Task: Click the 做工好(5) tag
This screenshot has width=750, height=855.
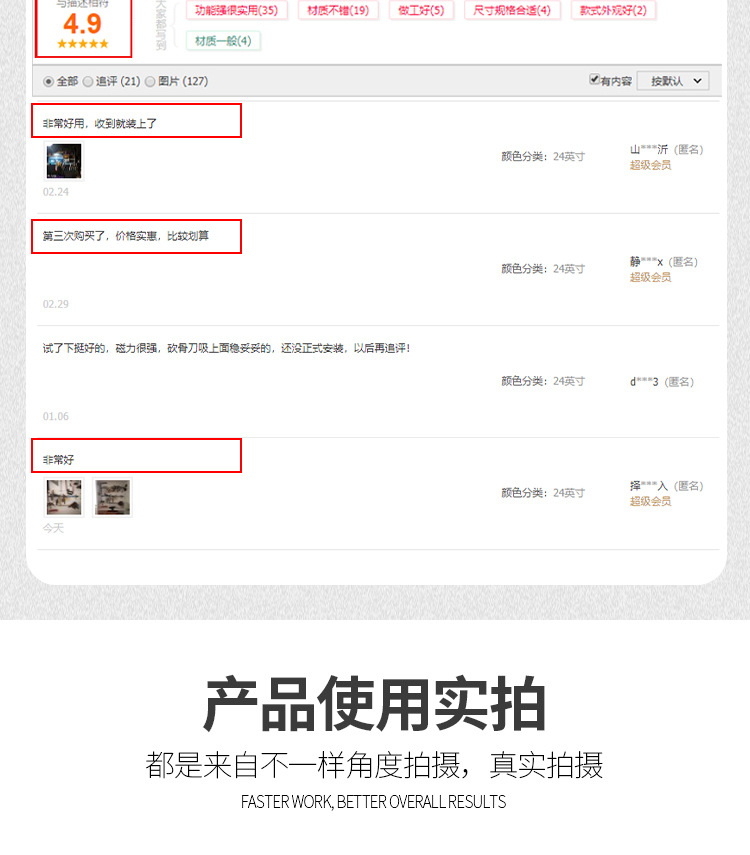Action: click(x=421, y=10)
